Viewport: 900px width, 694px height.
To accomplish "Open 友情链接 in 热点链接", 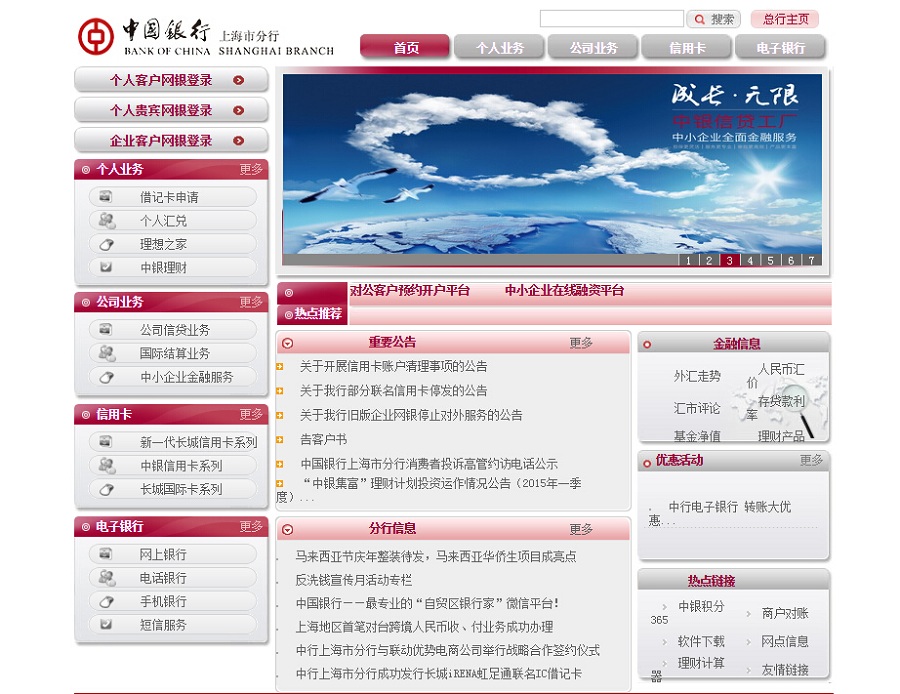I will 785,669.
